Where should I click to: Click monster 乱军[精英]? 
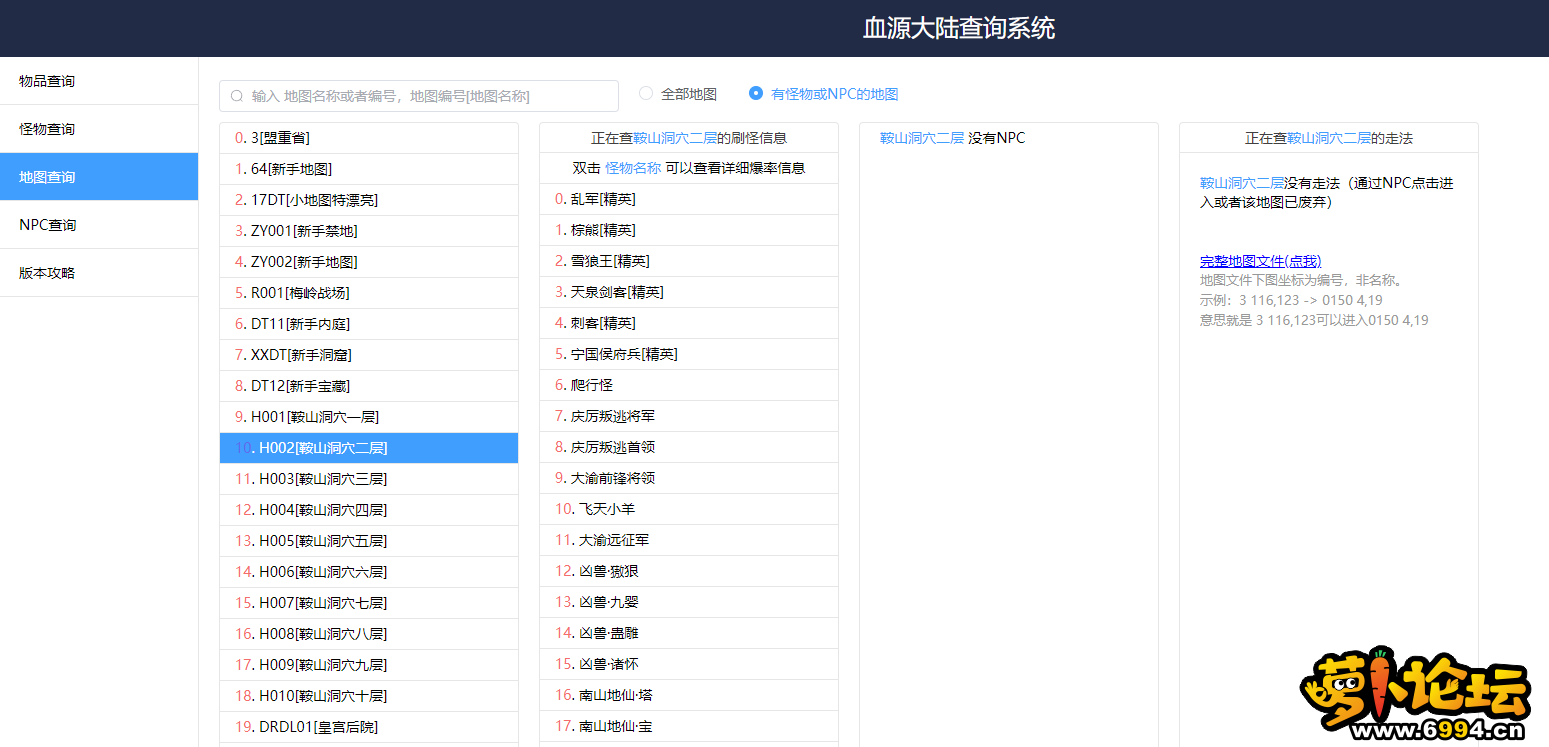pos(689,199)
